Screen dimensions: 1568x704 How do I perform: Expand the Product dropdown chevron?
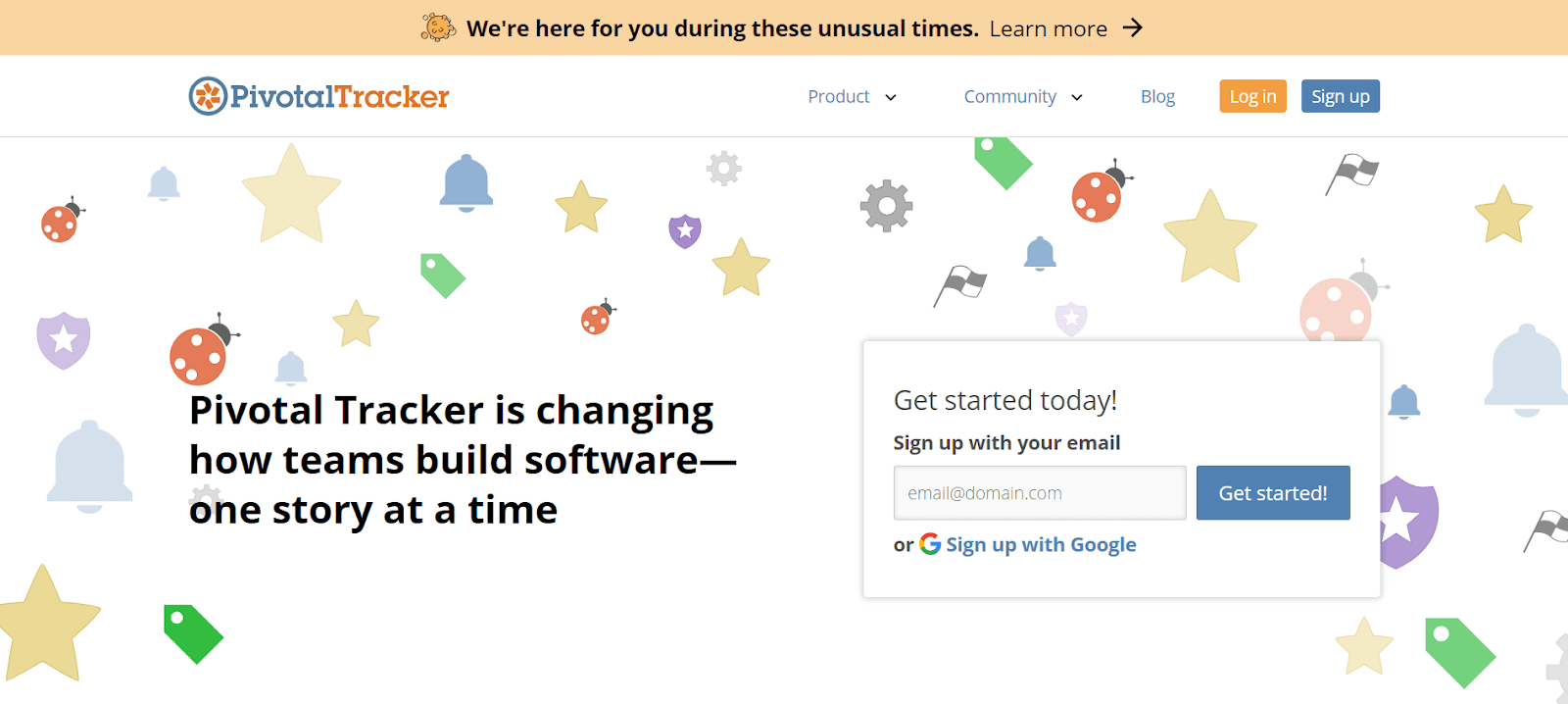click(891, 97)
